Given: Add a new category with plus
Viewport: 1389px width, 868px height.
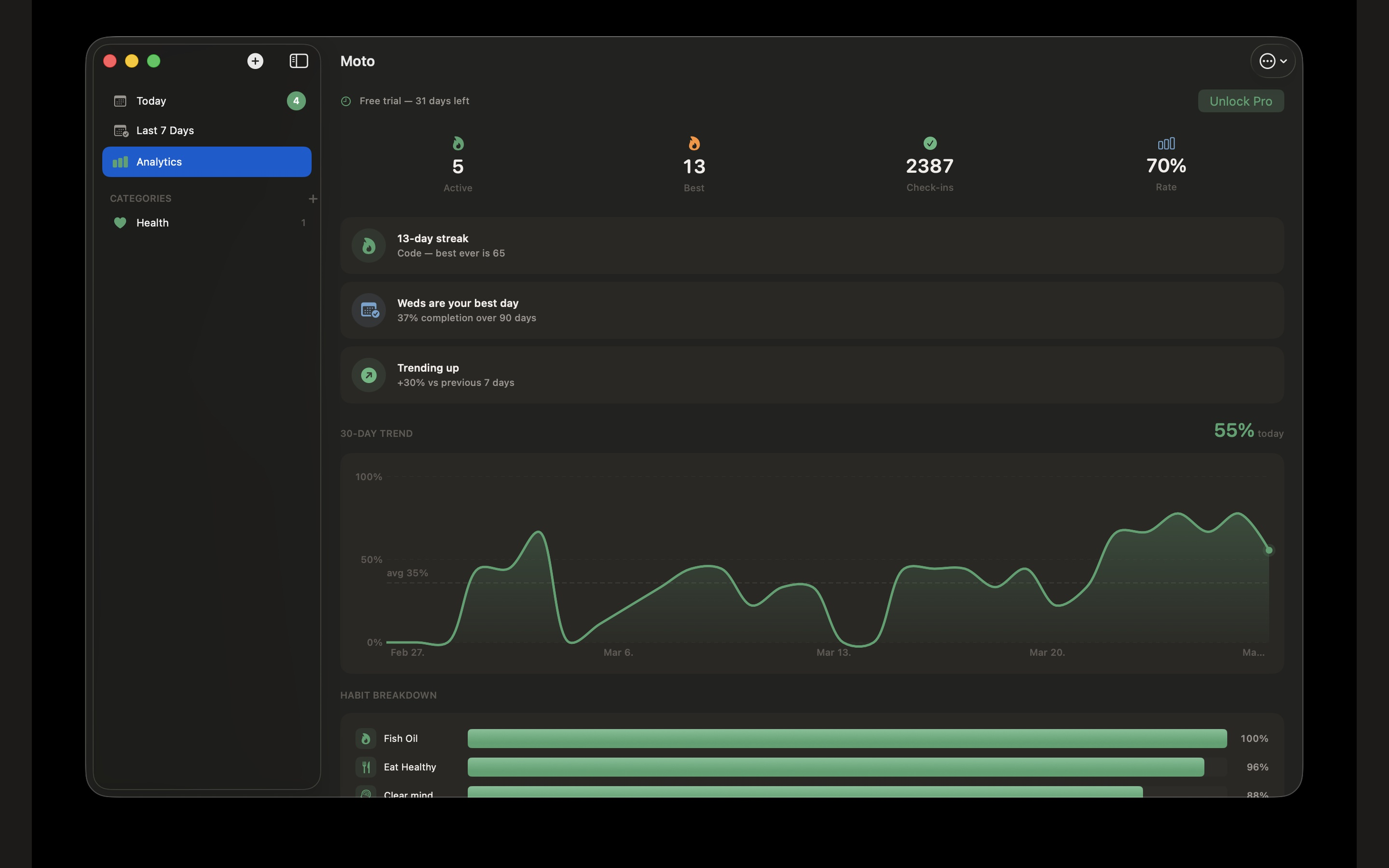Looking at the screenshot, I should pyautogui.click(x=313, y=199).
